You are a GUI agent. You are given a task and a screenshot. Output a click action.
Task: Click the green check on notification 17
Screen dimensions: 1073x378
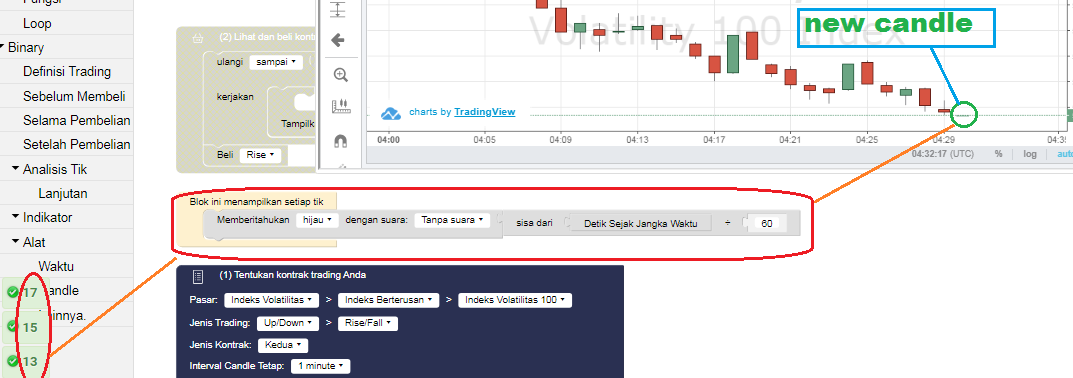12,292
